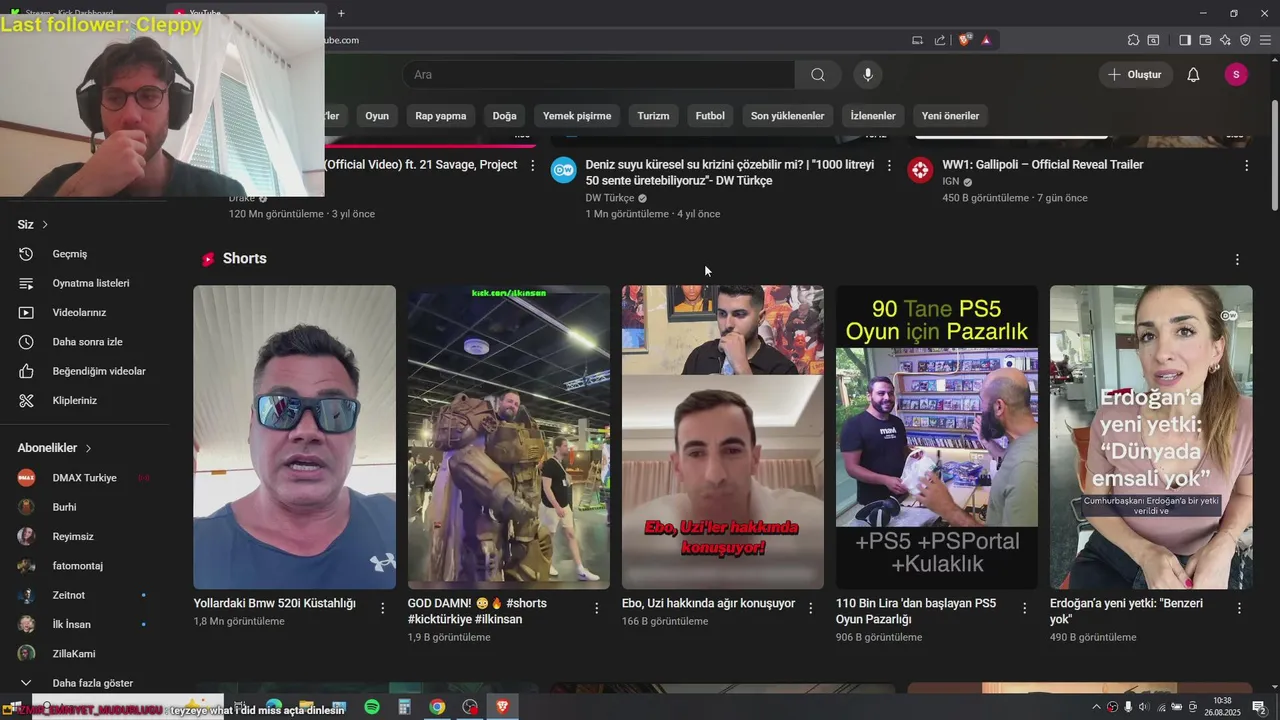Select the Yeni öneriler filter chip
Viewport: 1280px width, 720px height.
(950, 116)
